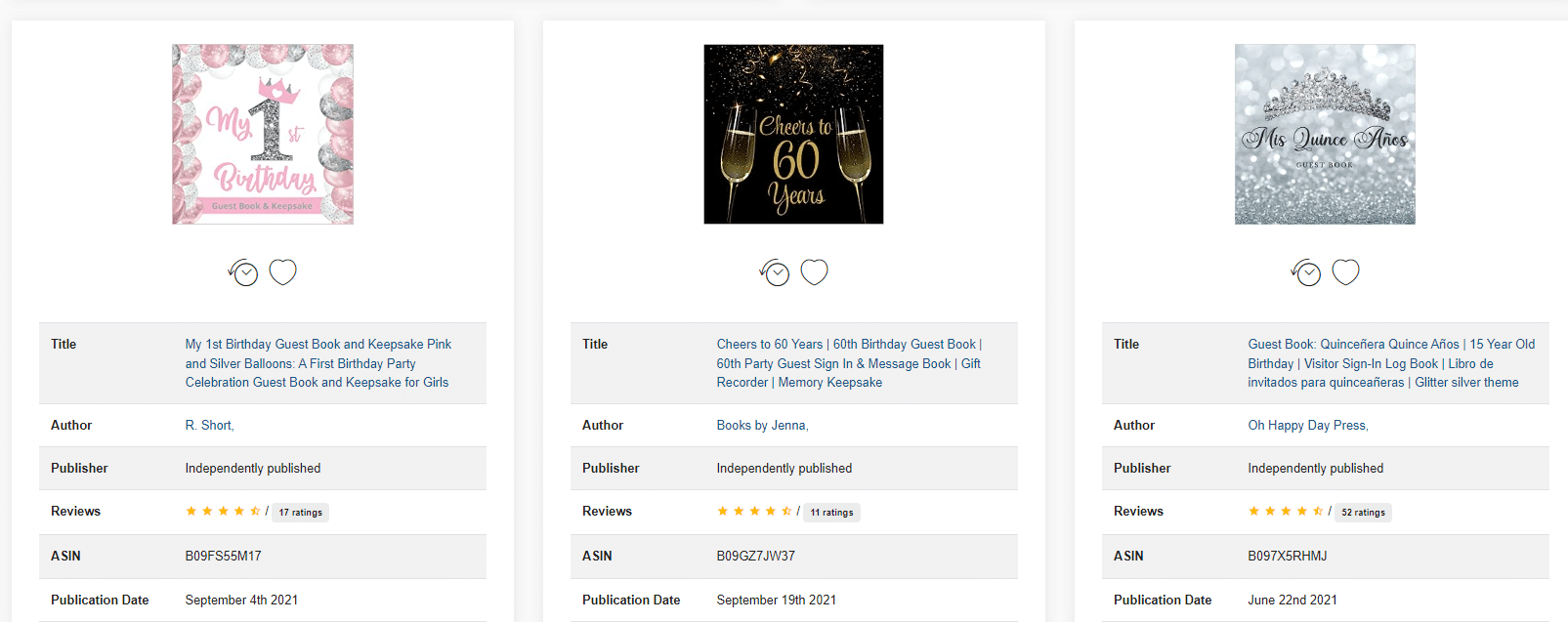Image resolution: width=1568 pixels, height=622 pixels.
Task: Open title link Guest Book: Quinceñera Quince Años
Action: tap(1391, 363)
